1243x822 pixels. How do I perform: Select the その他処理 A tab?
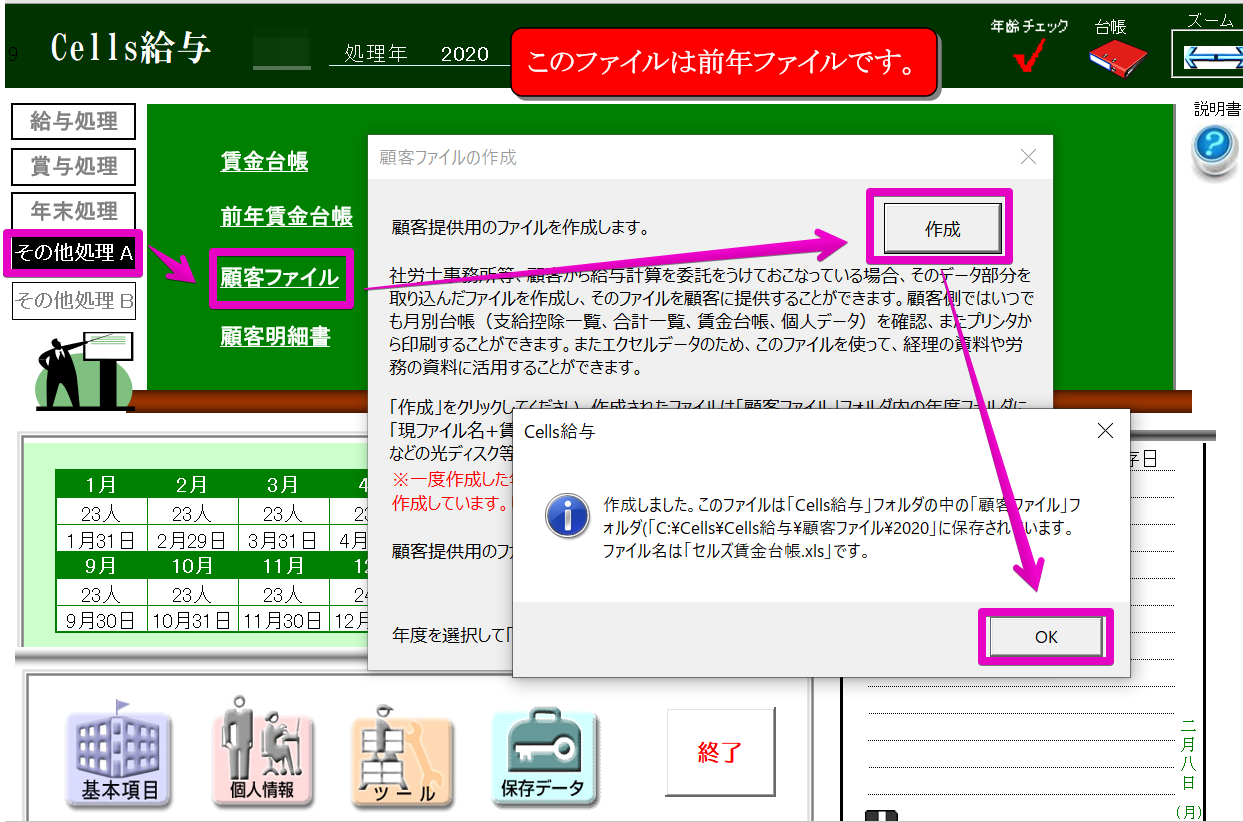[75, 254]
